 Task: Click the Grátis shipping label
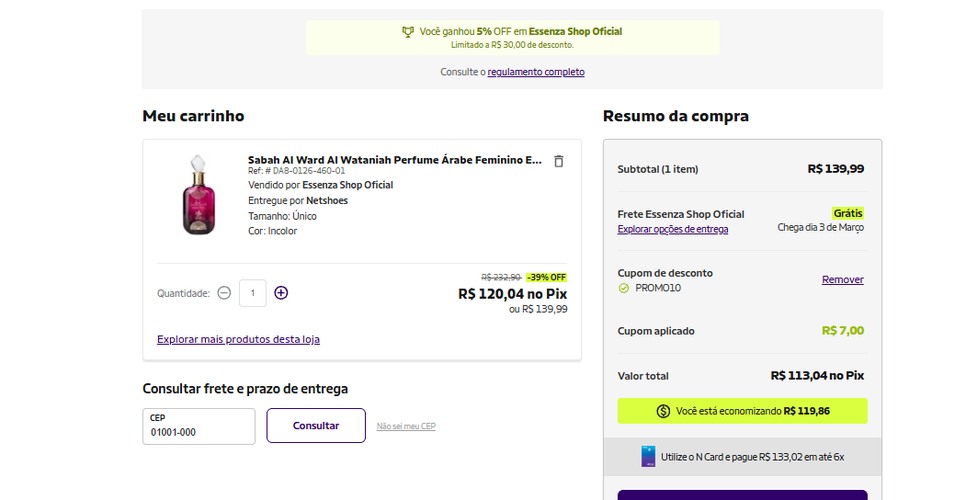pos(848,213)
